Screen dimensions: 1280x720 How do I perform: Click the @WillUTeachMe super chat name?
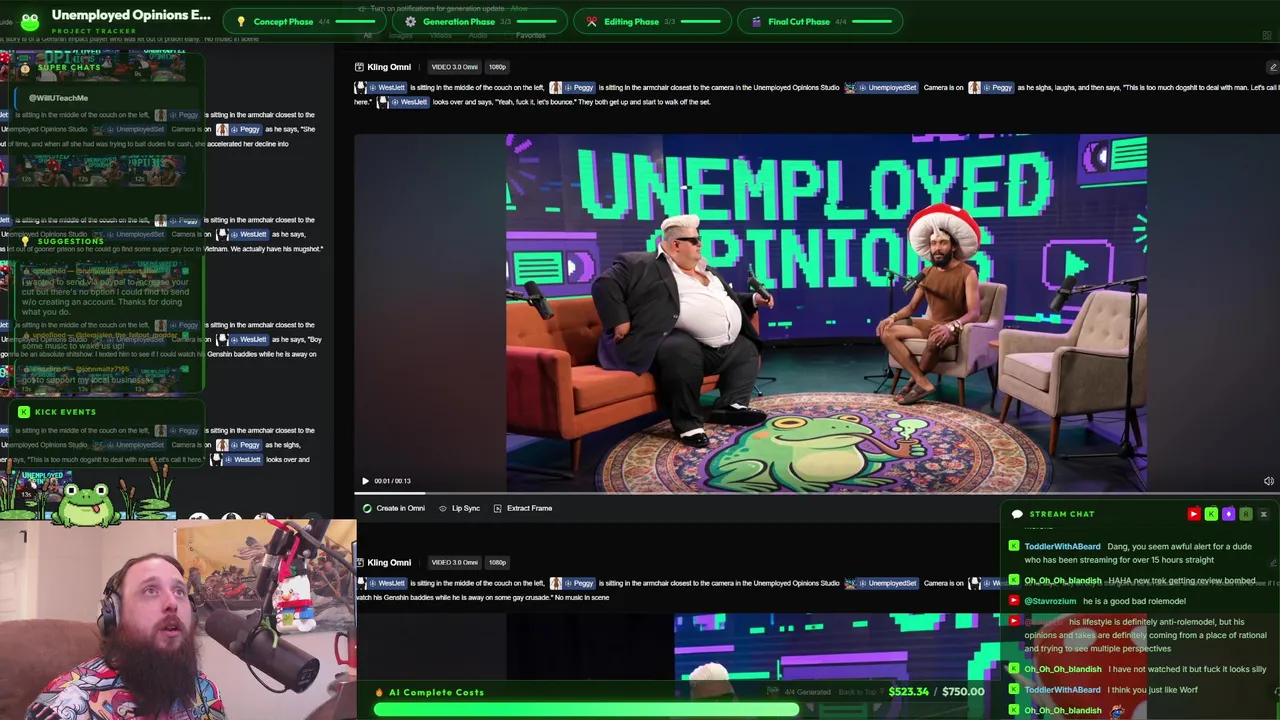coord(58,98)
